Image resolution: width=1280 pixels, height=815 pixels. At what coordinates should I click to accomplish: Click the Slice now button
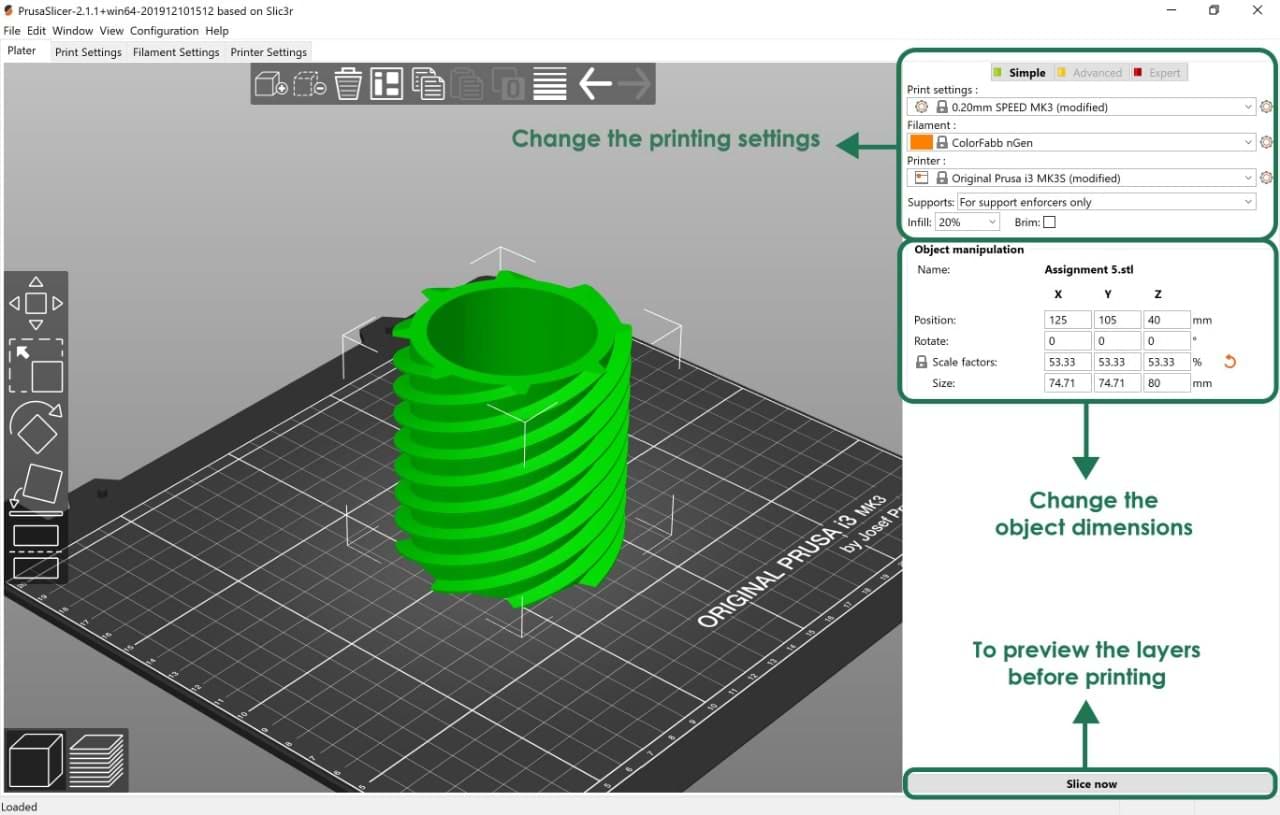1091,784
